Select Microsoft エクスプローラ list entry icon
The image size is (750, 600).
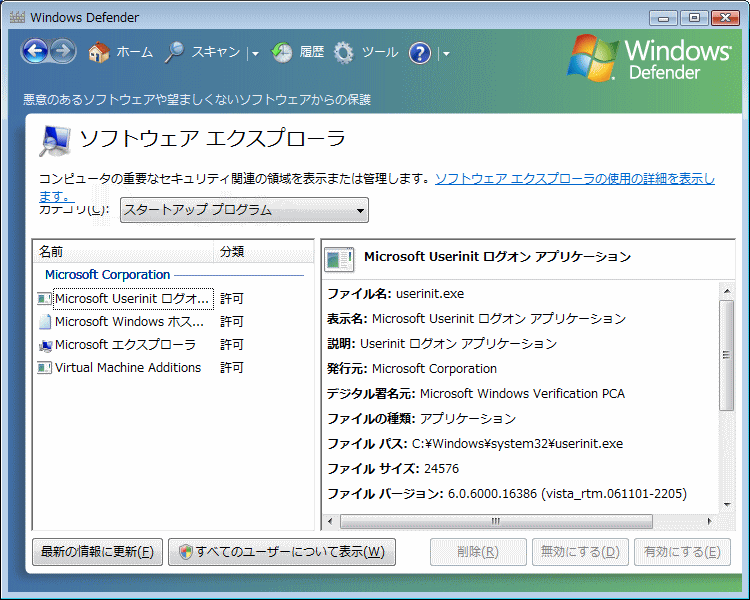44,345
